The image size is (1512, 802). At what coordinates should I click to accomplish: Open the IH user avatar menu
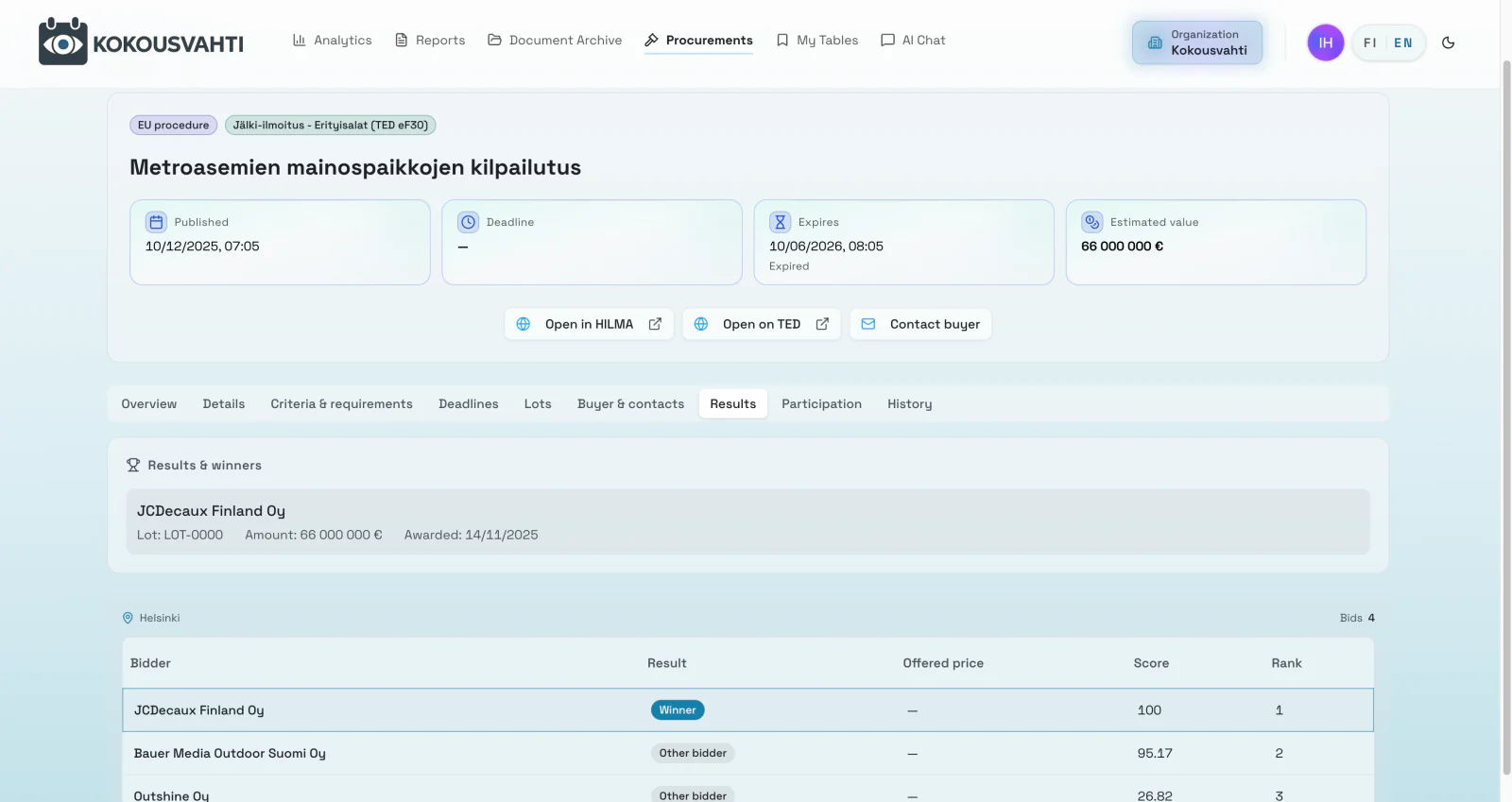[x=1326, y=43]
